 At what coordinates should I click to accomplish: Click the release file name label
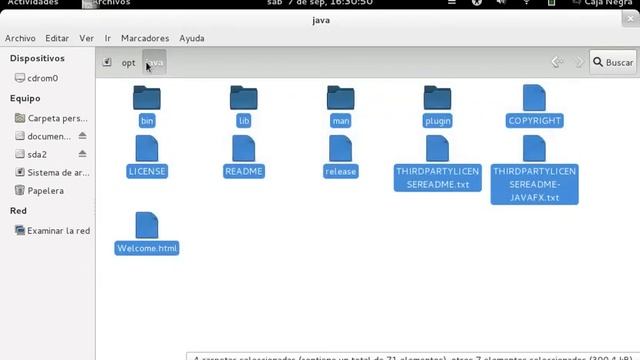pyautogui.click(x=340, y=171)
